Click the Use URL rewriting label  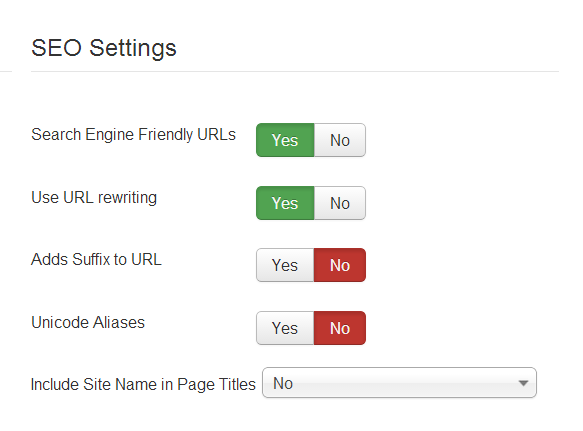94,197
